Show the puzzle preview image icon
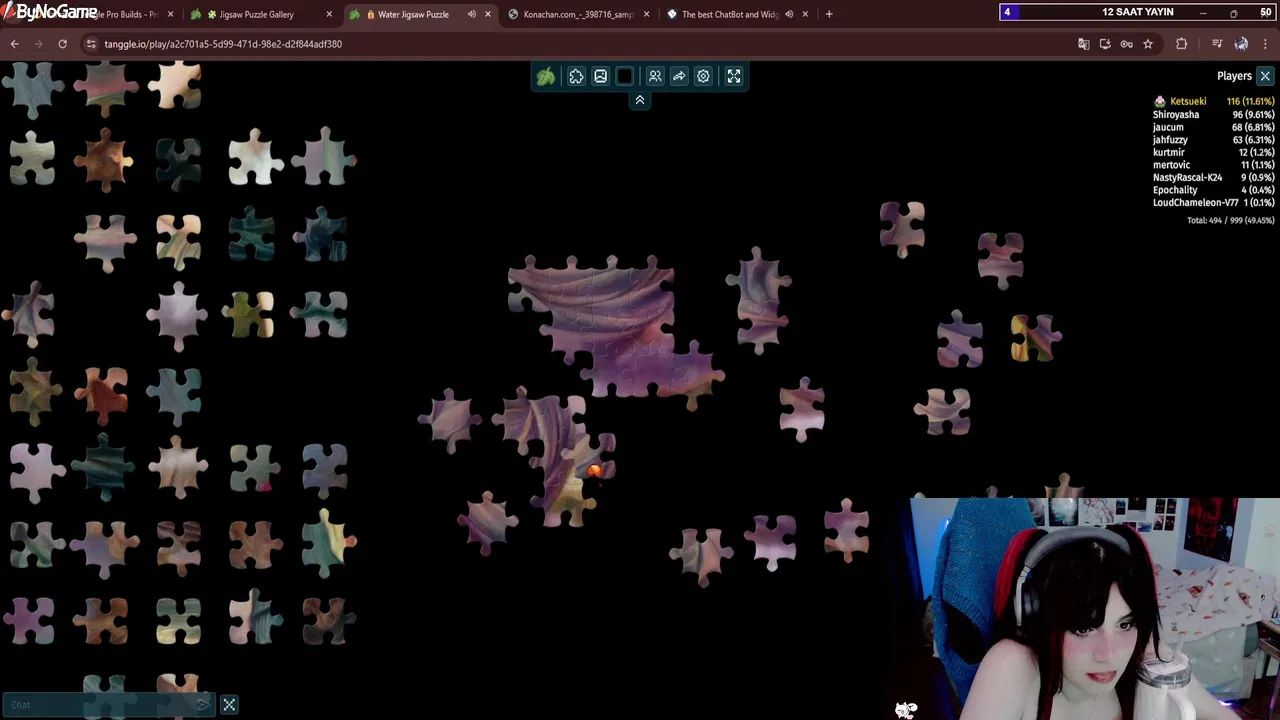Screen dimensions: 1280x720 [x=600, y=76]
